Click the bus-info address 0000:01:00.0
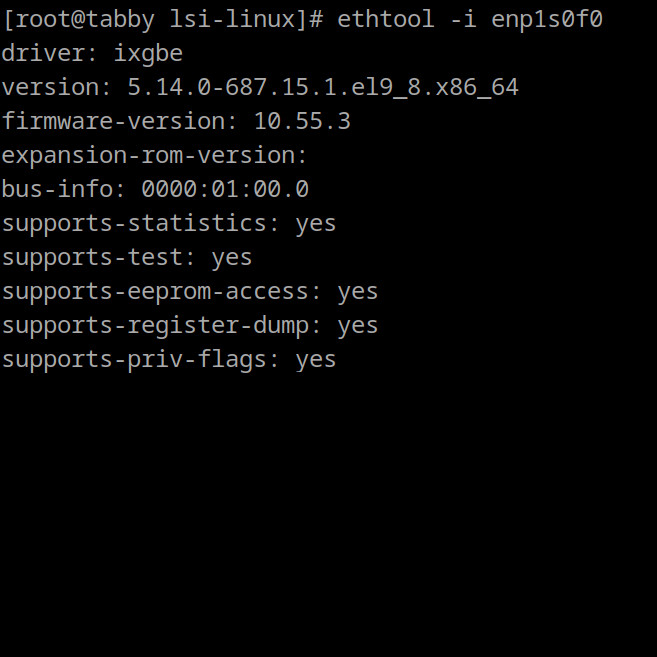This screenshot has height=657, width=657. [225, 189]
